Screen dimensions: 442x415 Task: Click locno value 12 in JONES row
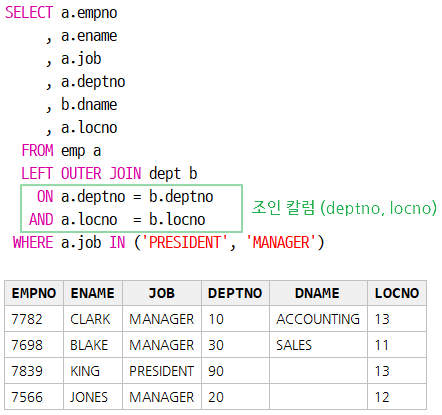(397, 397)
